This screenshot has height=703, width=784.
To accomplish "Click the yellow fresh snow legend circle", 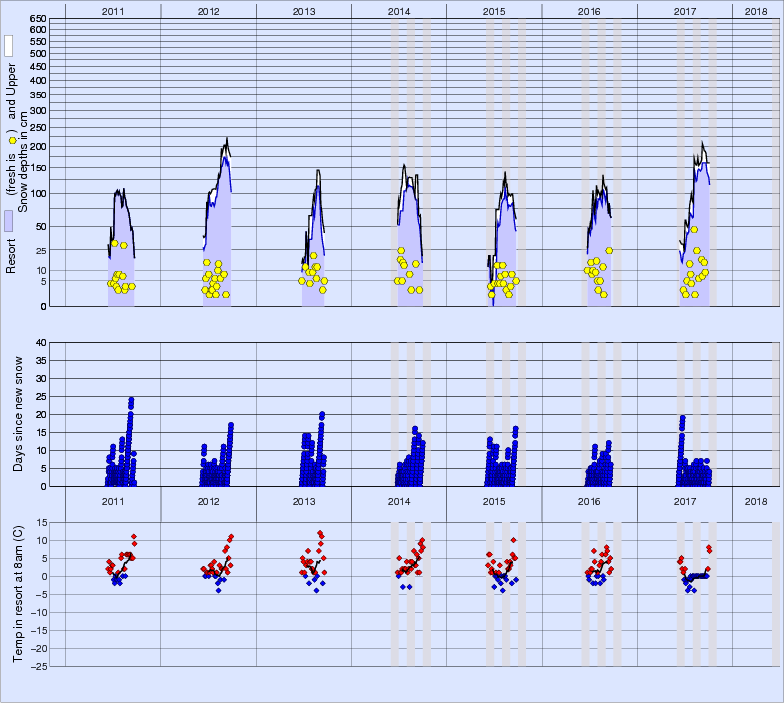I will click(x=12, y=140).
